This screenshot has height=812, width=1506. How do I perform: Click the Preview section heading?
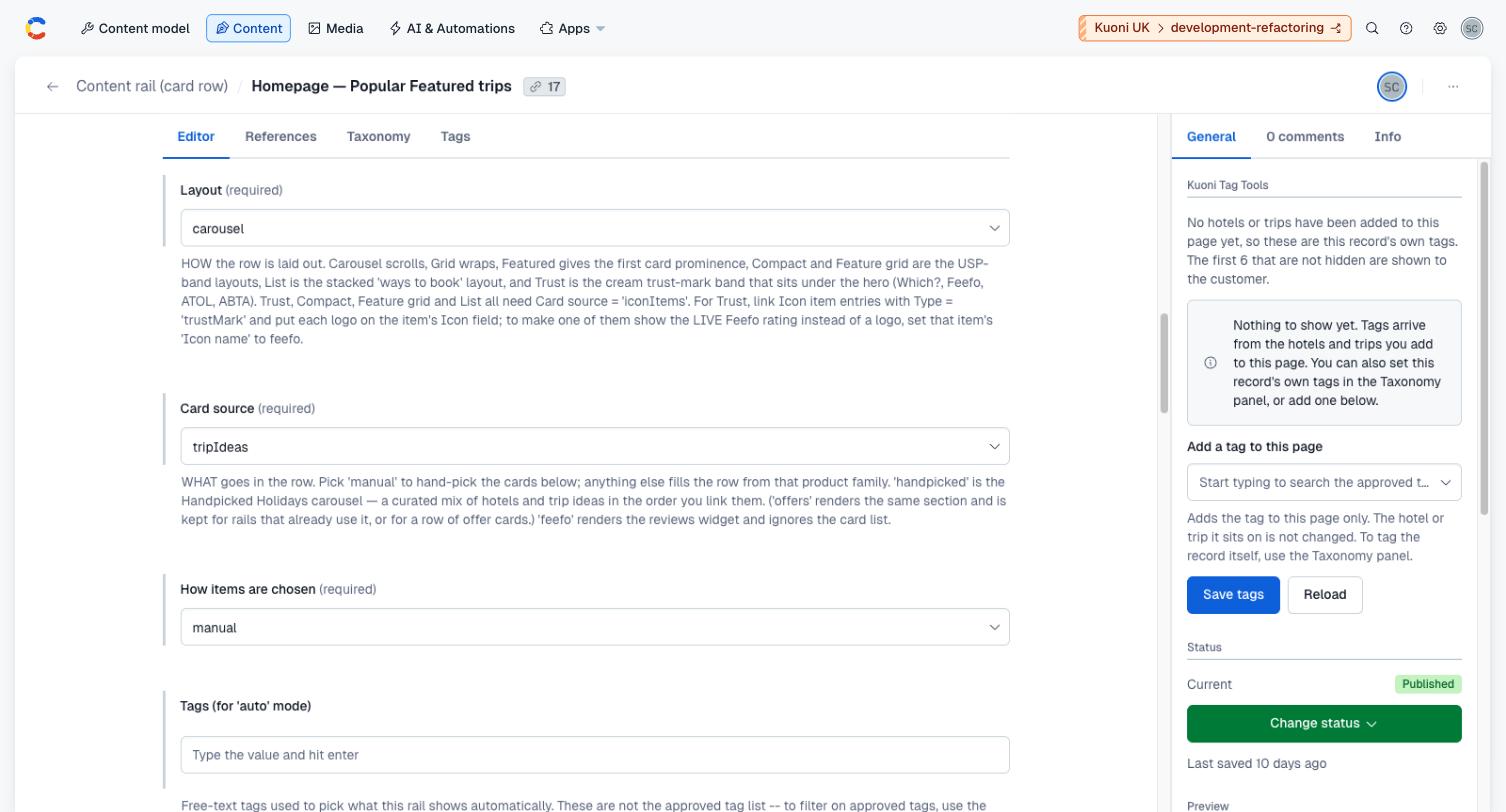(1208, 805)
